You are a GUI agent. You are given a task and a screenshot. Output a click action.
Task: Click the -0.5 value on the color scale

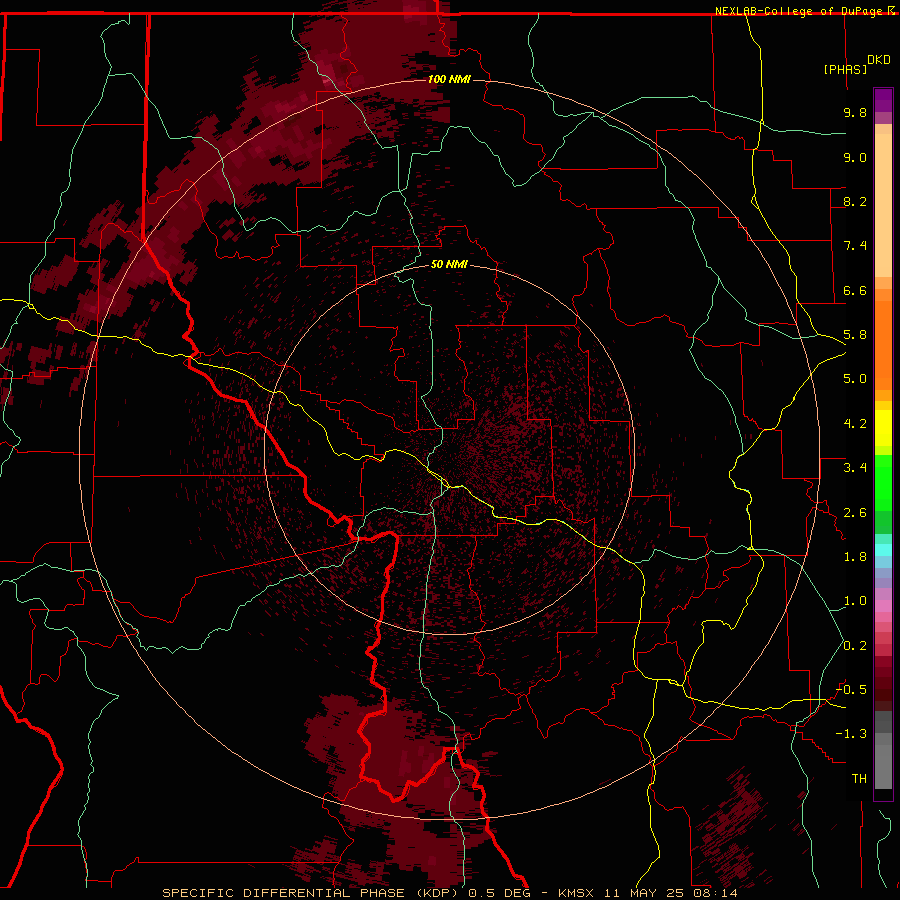point(851,690)
